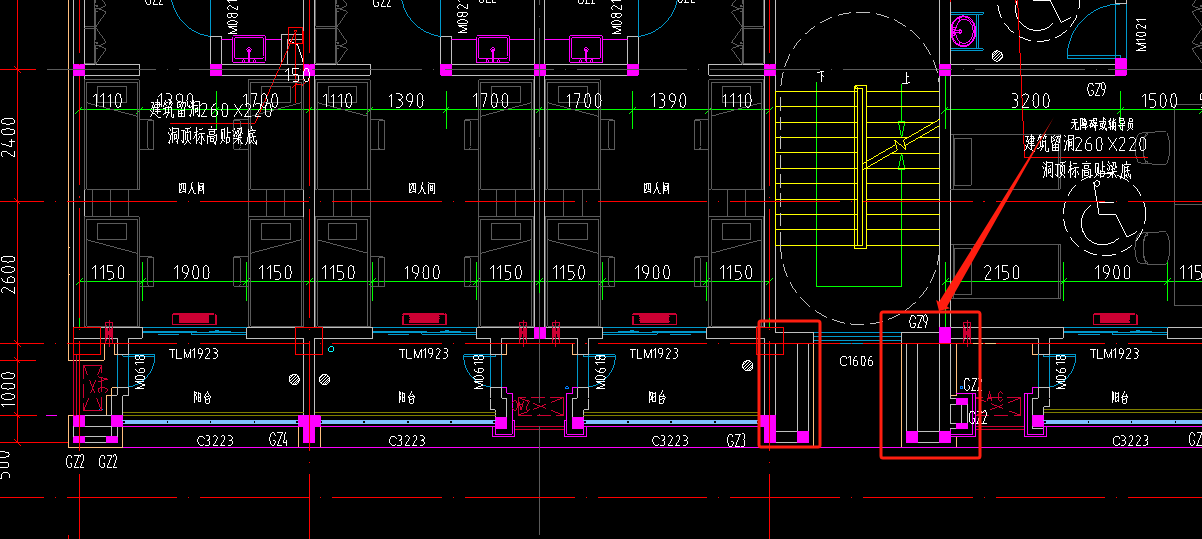1202x539 pixels.
Task: Select 建筑留洞260X220 note near the 150 dimension
Action: (x=211, y=110)
